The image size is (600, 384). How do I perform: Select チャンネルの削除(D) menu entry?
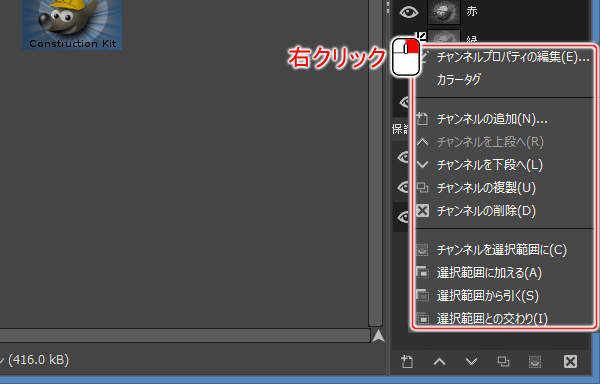[x=504, y=211]
